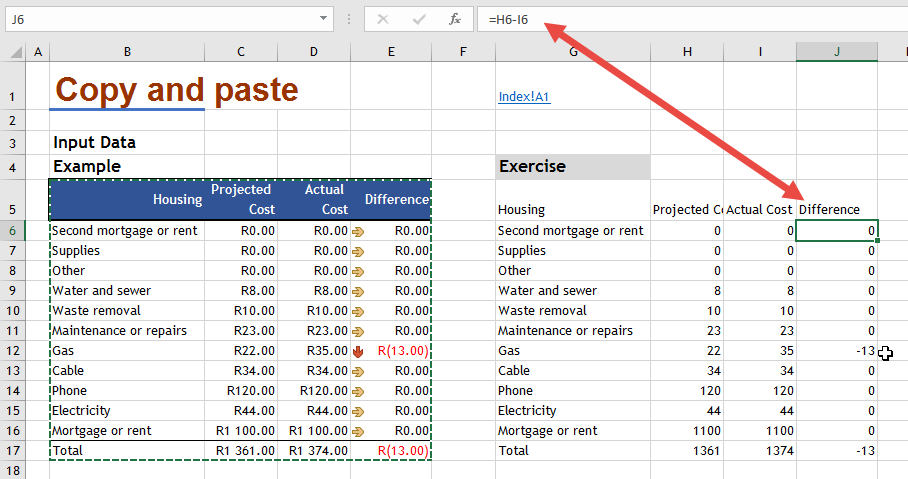908x479 pixels.
Task: Select 'Water and sewer' in column B
Action: point(127,291)
